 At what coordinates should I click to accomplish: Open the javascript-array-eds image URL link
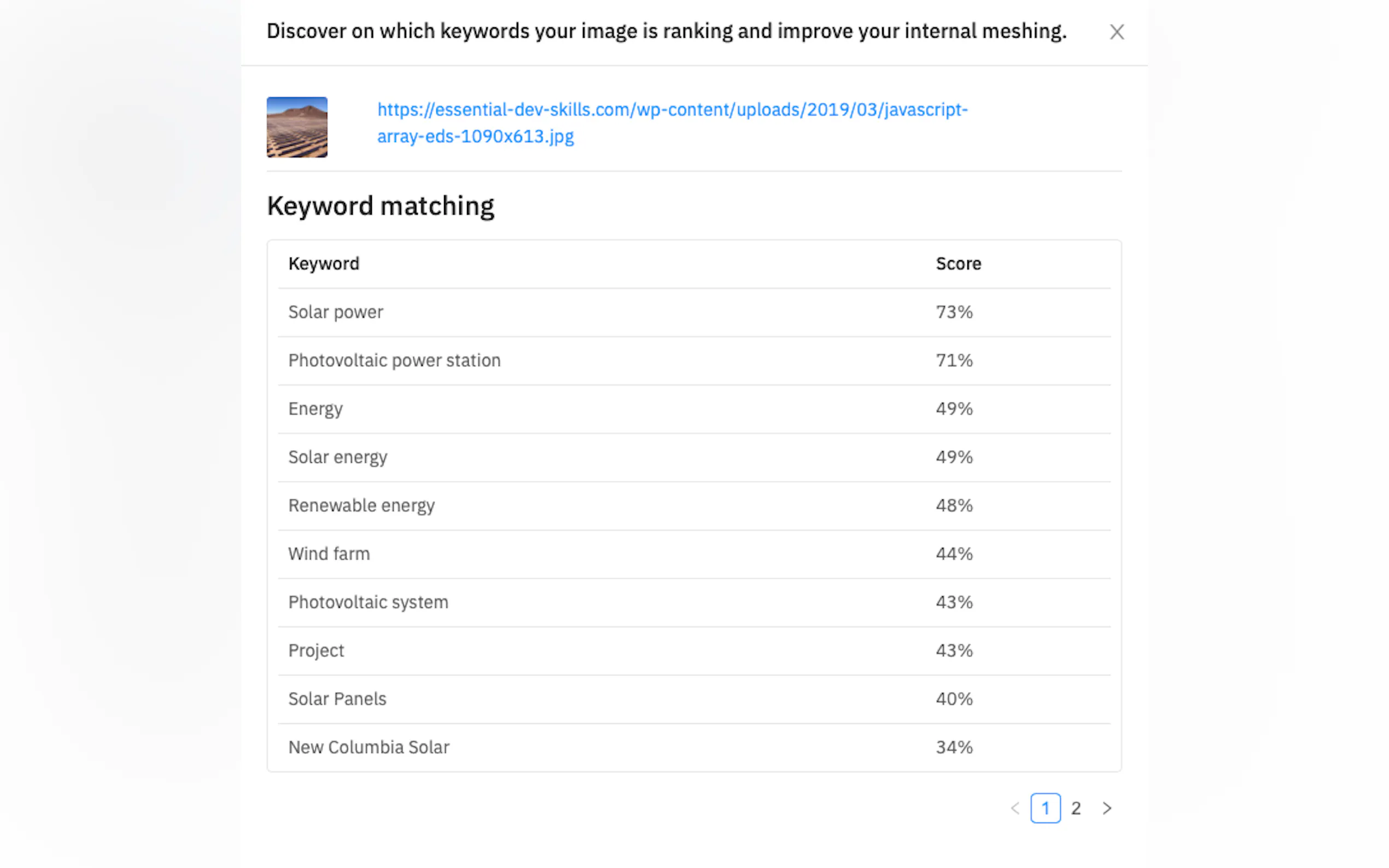pos(672,122)
